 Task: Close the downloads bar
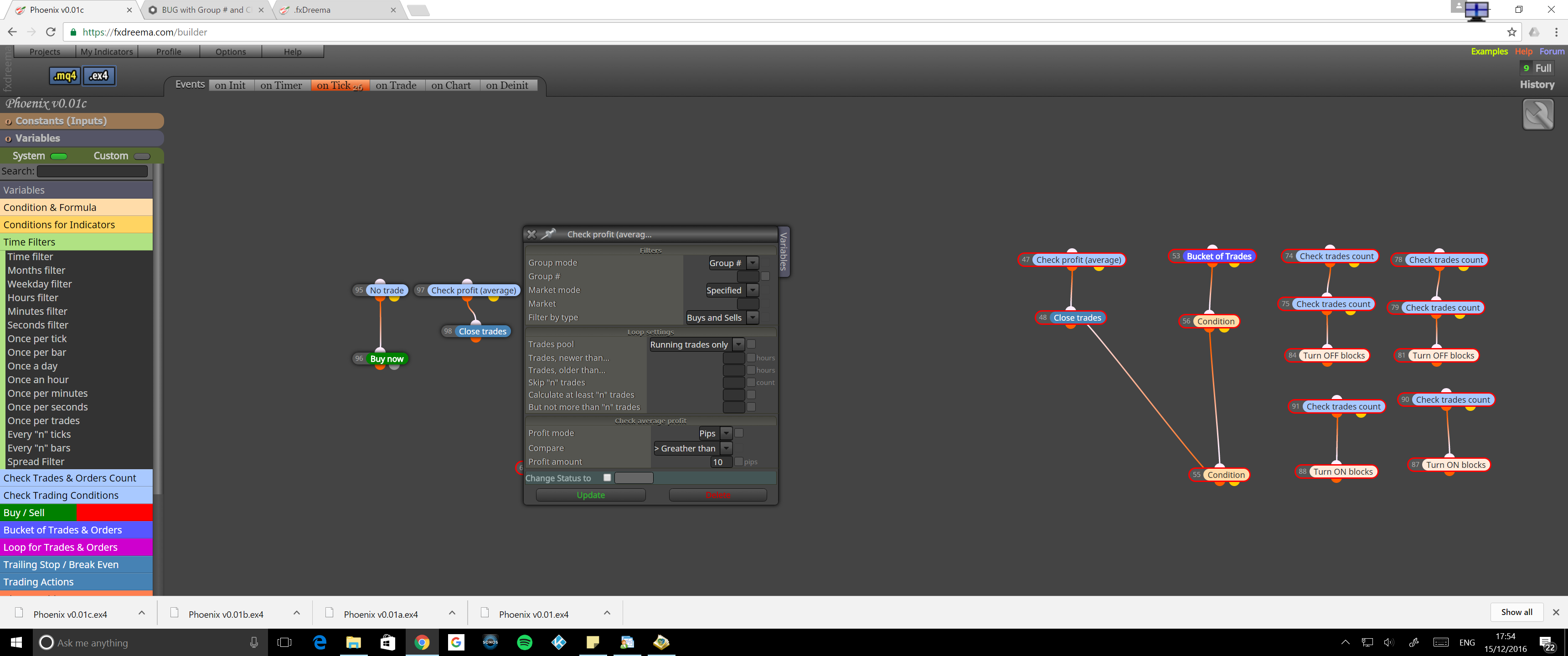(x=1556, y=612)
